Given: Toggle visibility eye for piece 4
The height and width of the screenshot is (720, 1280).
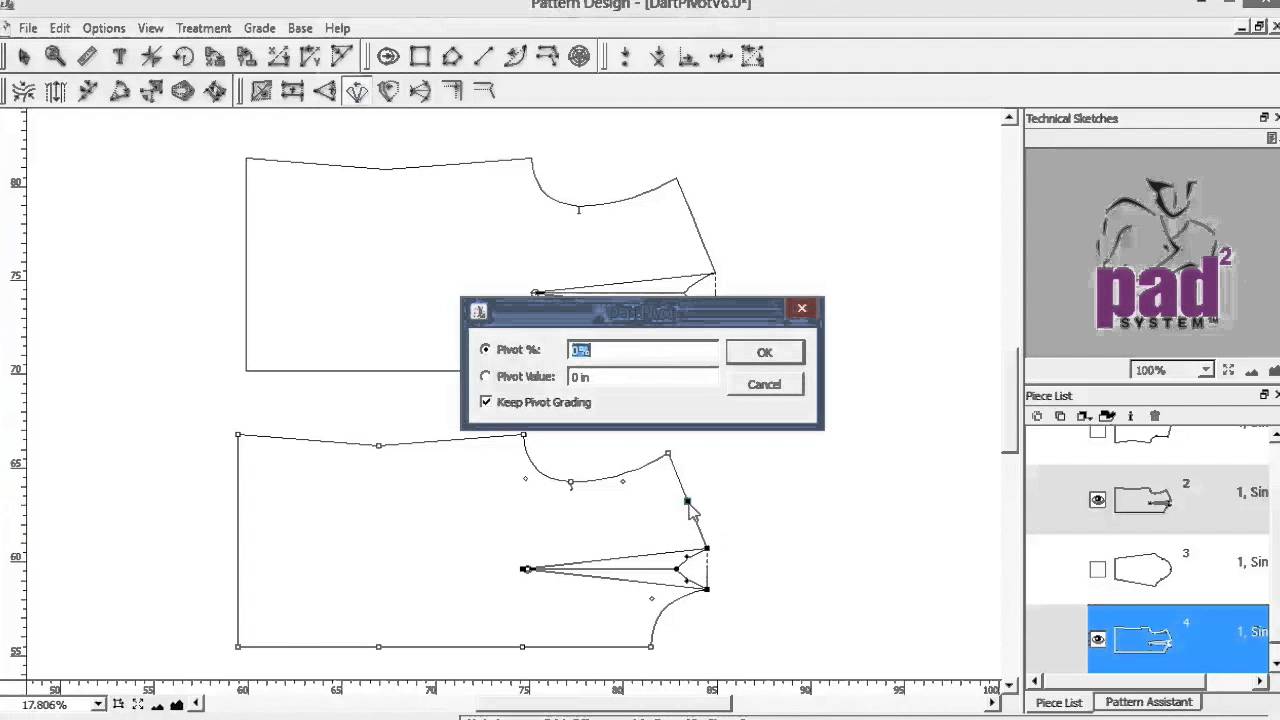Looking at the screenshot, I should 1097,640.
